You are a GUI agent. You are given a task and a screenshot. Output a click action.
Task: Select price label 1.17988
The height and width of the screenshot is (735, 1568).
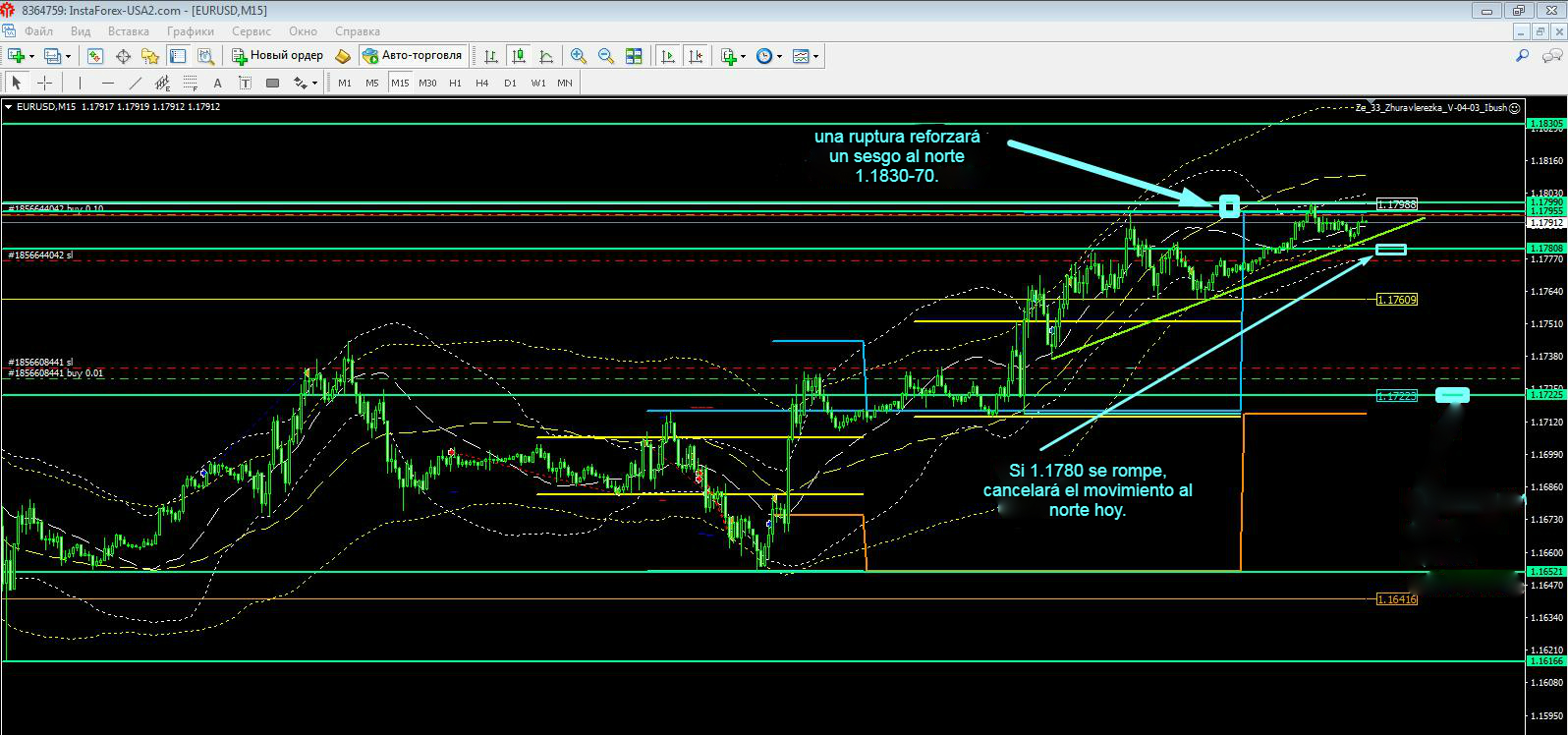tap(1396, 204)
